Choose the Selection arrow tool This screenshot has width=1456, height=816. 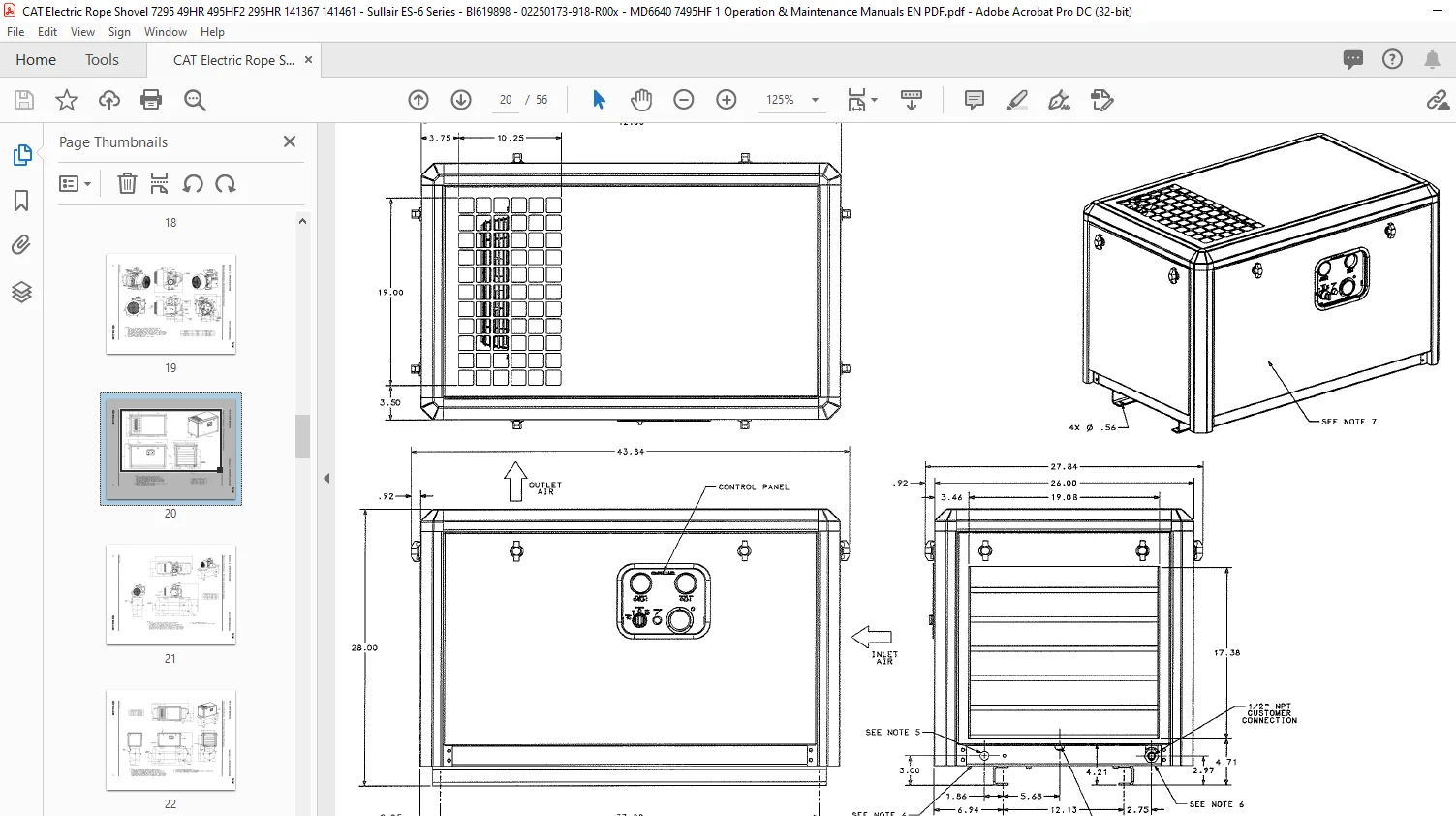point(599,100)
